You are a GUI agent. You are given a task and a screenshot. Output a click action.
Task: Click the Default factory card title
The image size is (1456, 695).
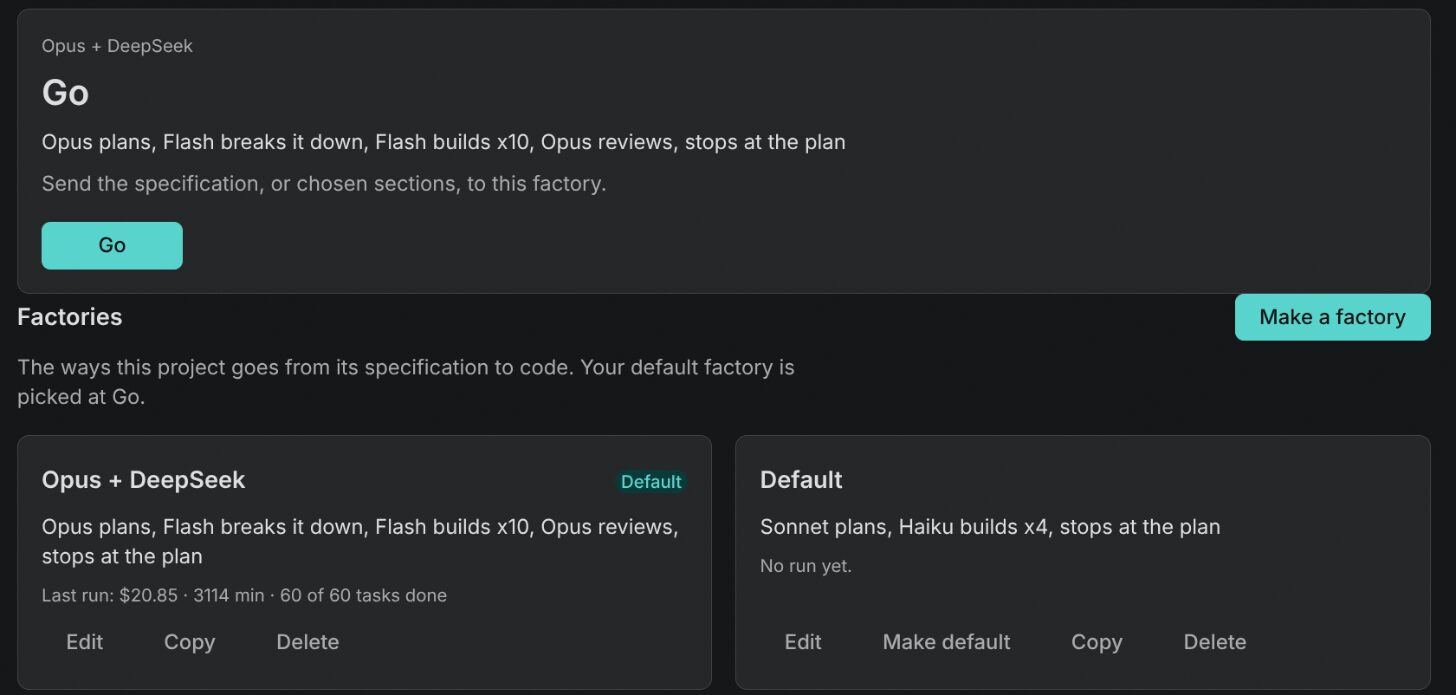(801, 480)
